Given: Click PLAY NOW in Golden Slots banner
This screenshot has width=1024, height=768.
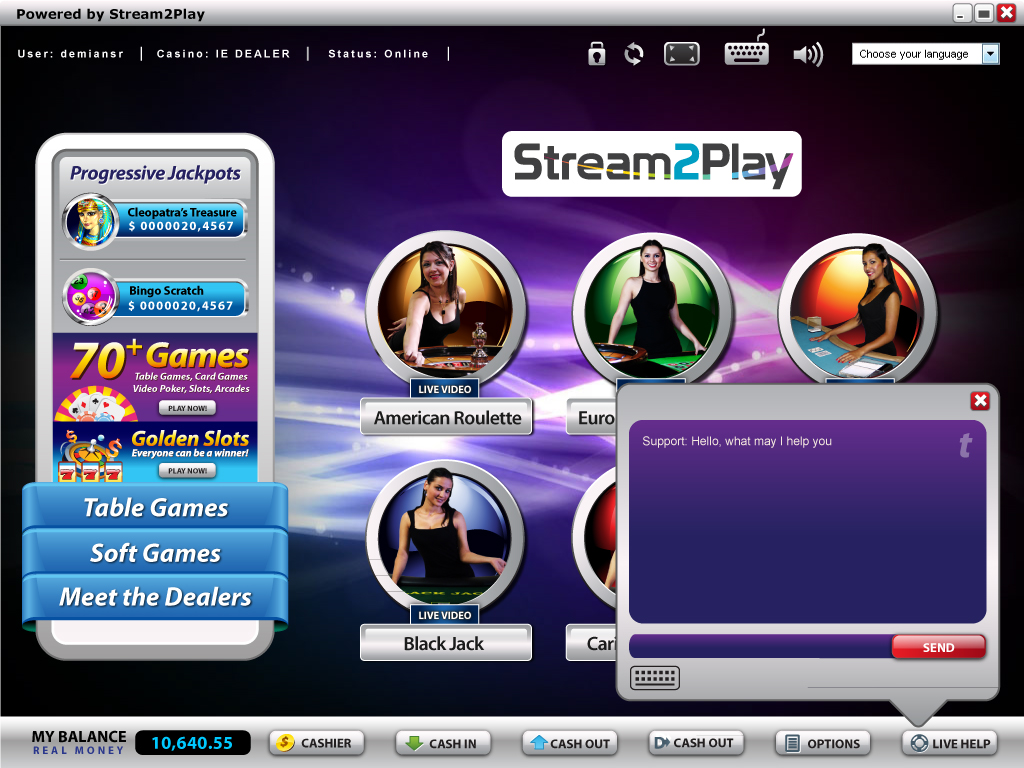Looking at the screenshot, I should tap(187, 470).
